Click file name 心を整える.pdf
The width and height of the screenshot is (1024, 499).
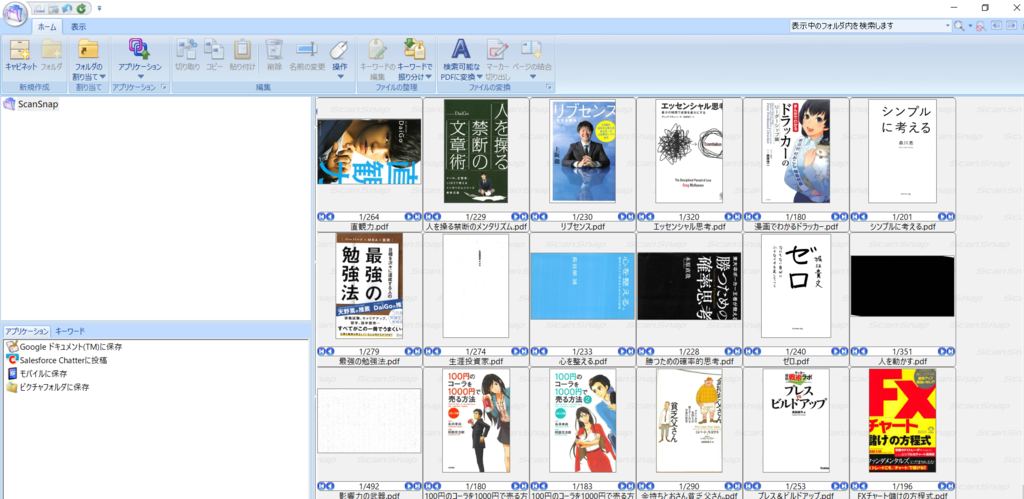583,361
